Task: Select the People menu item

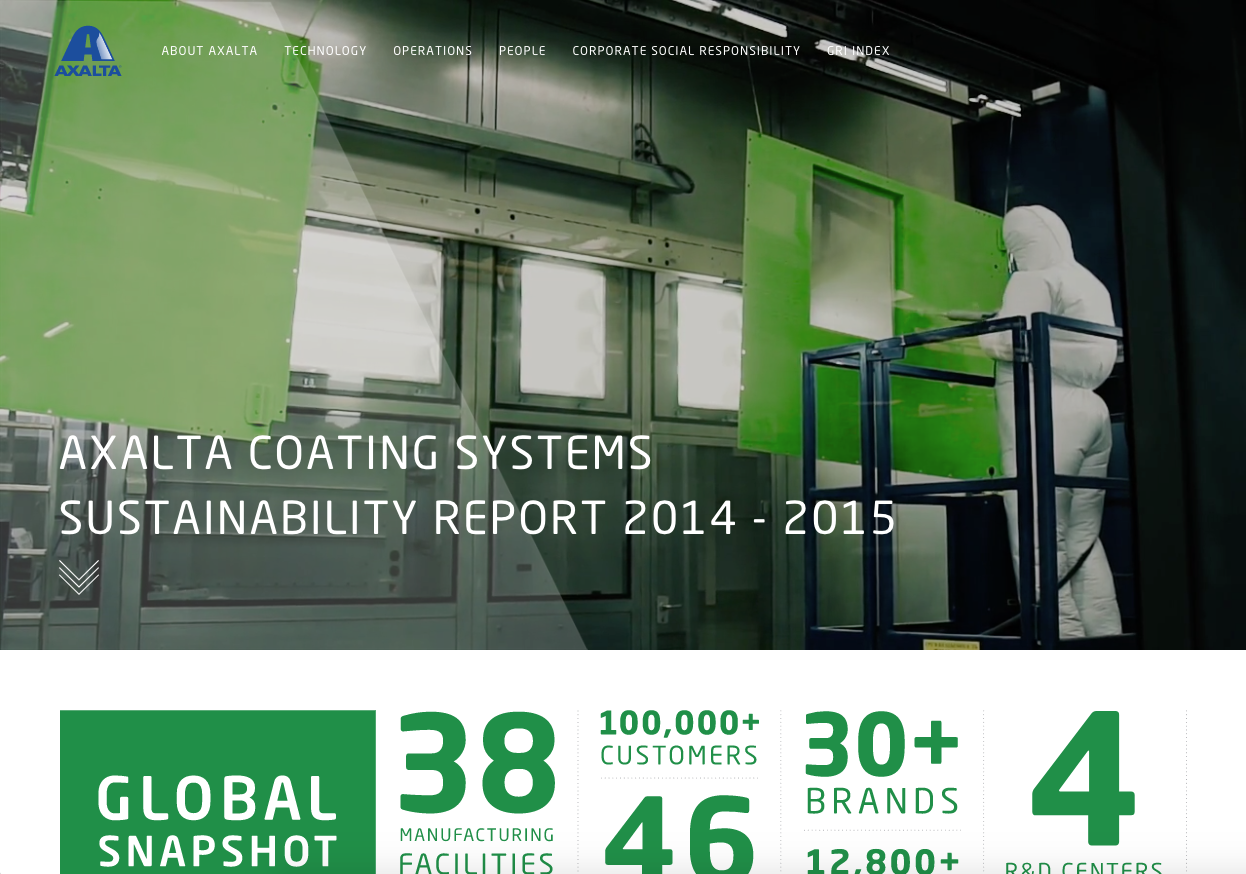Action: click(x=522, y=51)
